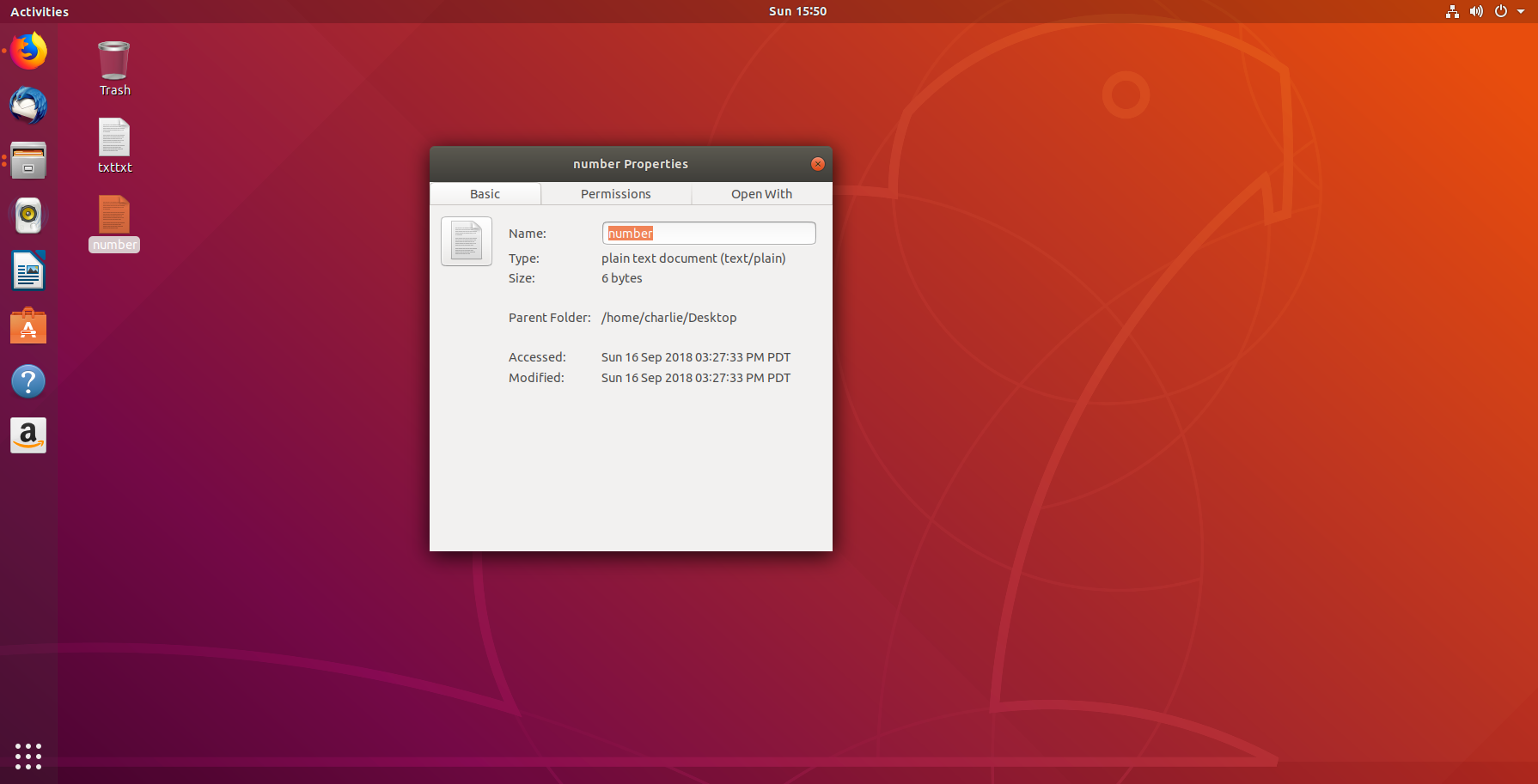Expand the system menu arrow
Viewport: 1538px width, 784px height.
pyautogui.click(x=1521, y=11)
